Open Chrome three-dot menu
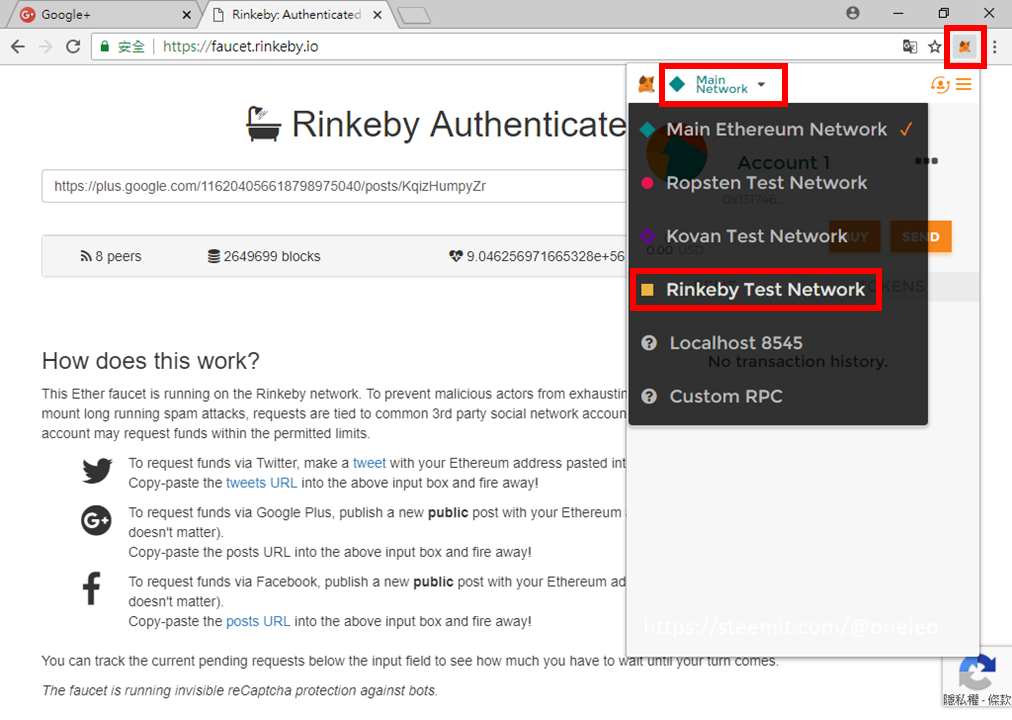Image resolution: width=1012 pixels, height=720 pixels. [995, 46]
